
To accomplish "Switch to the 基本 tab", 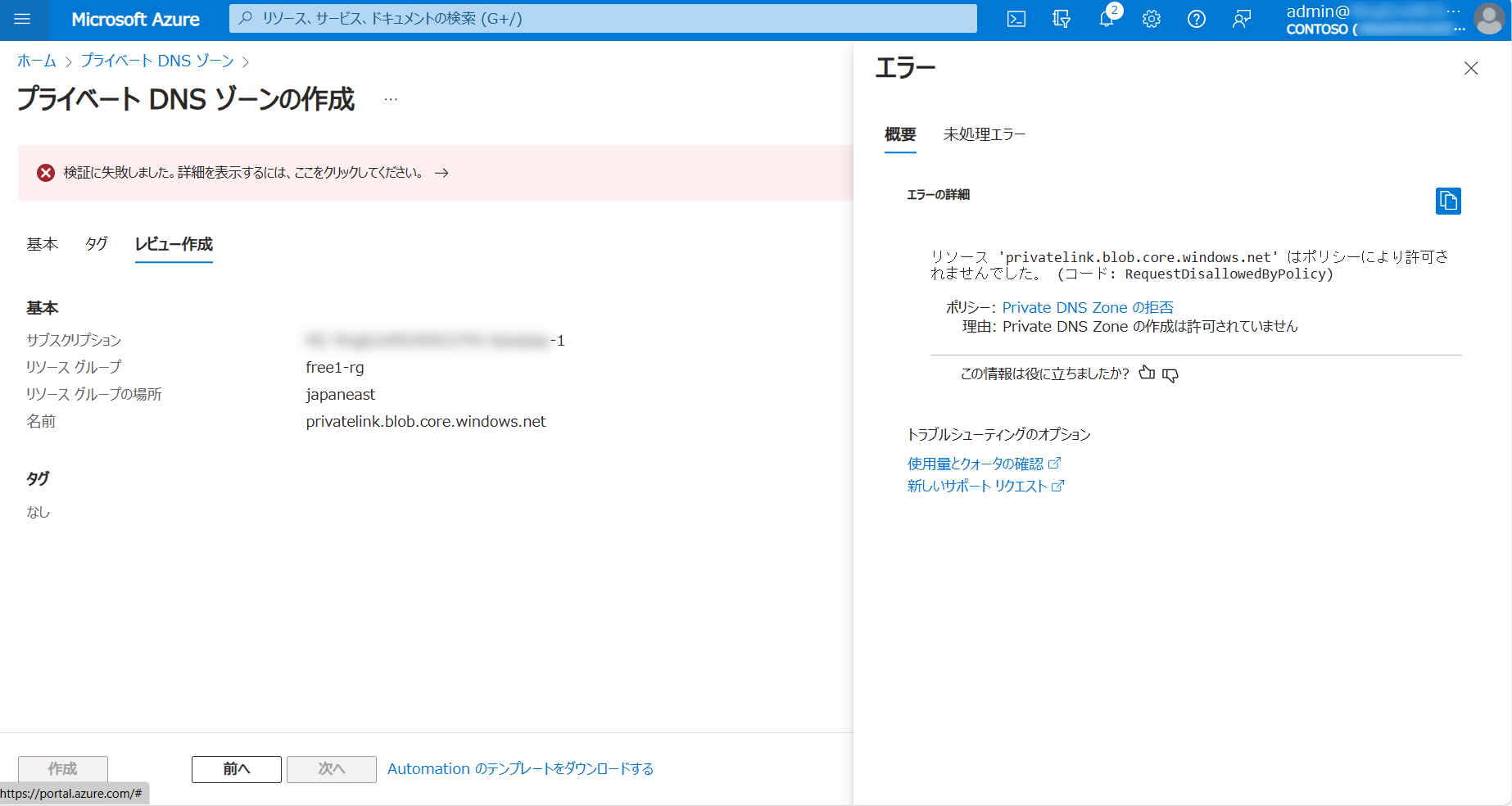I will pyautogui.click(x=43, y=244).
